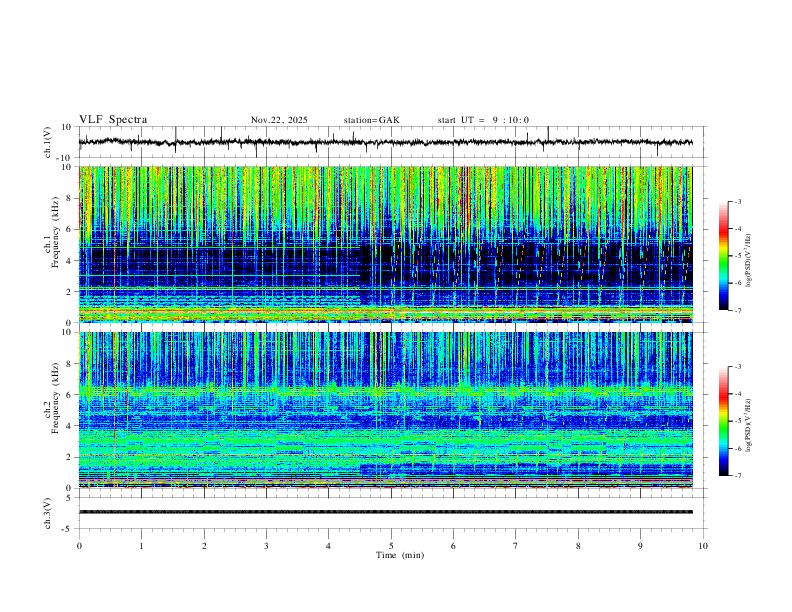This screenshot has height=612, width=792.
Task: Click the ch.2 spectrogram plot
Action: click(386, 410)
